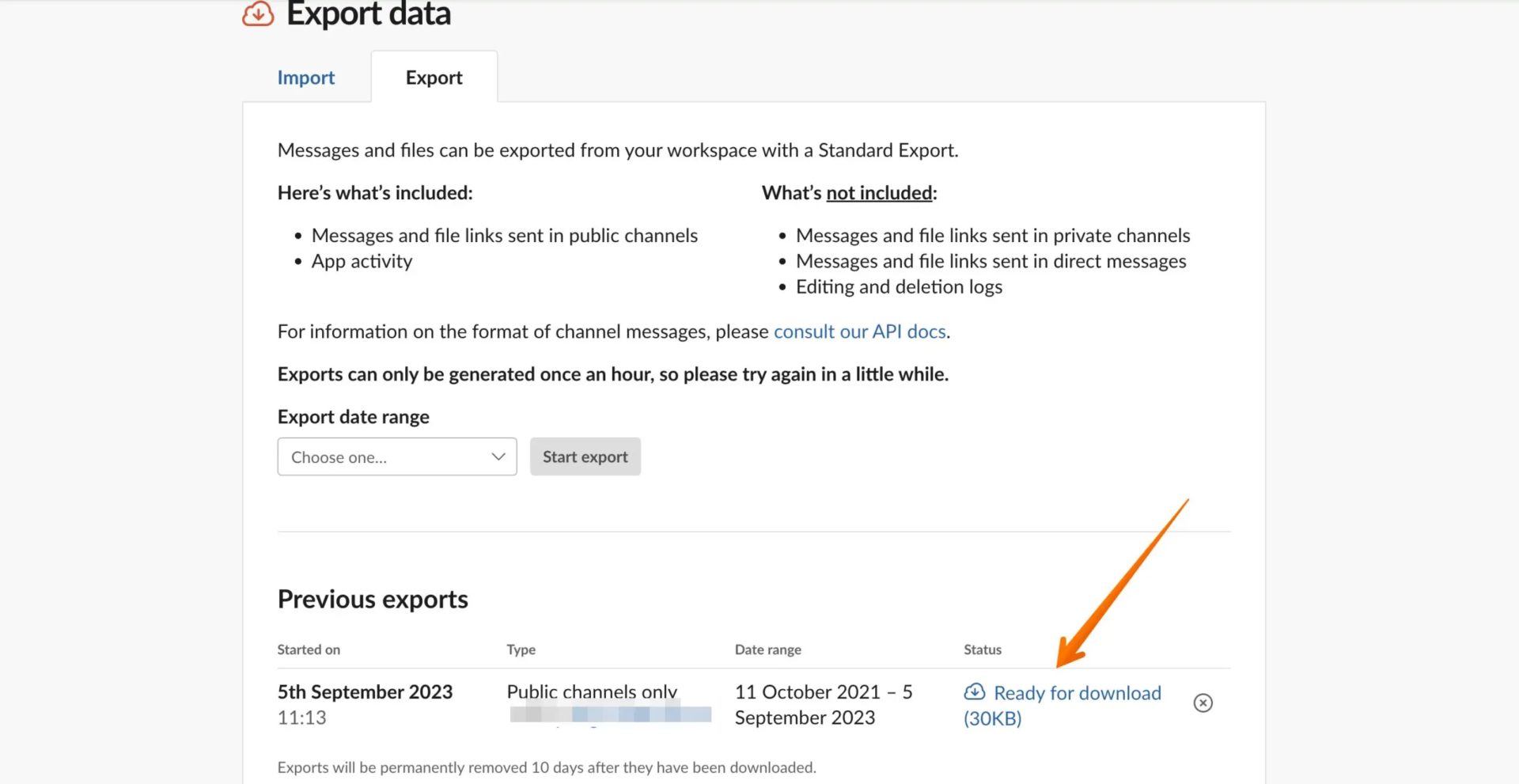The image size is (1519, 784).
Task: Switch to the Import tab
Action: coord(305,77)
